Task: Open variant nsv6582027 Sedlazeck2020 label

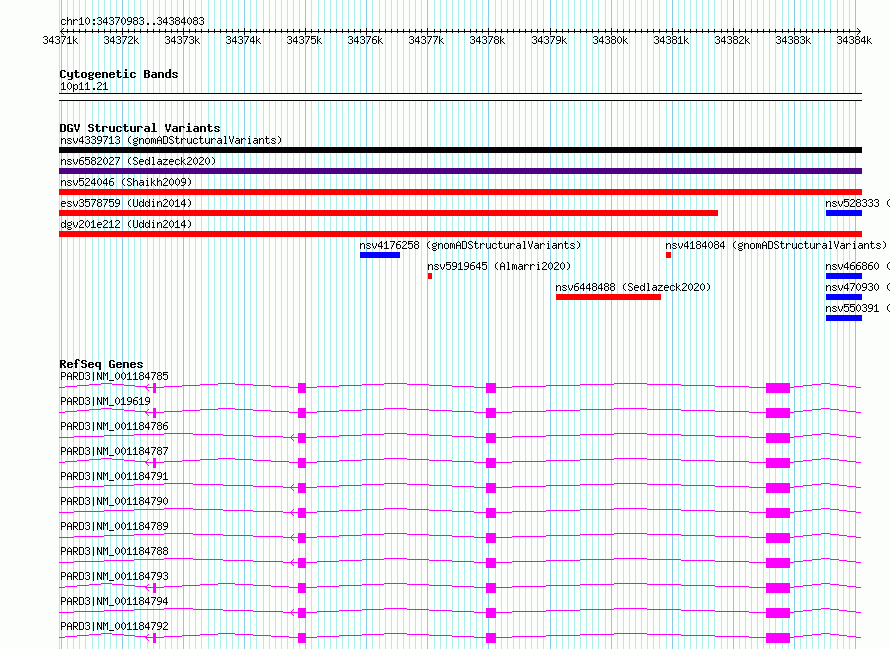Action: (x=138, y=161)
